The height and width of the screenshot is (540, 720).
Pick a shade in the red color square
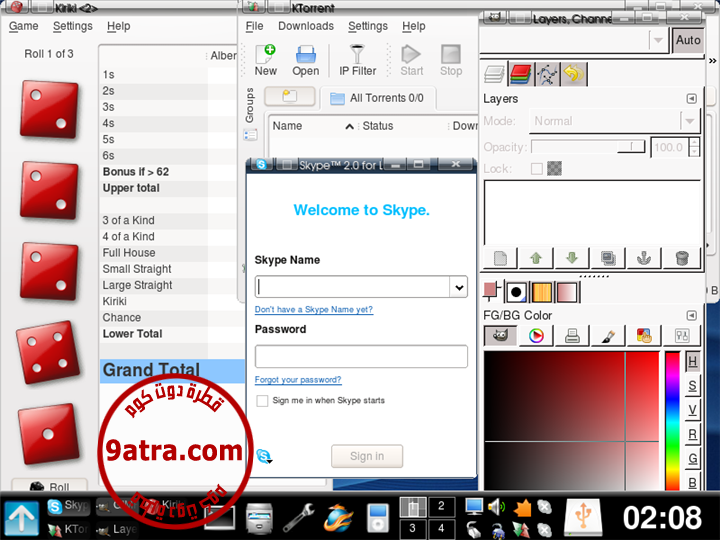point(572,420)
